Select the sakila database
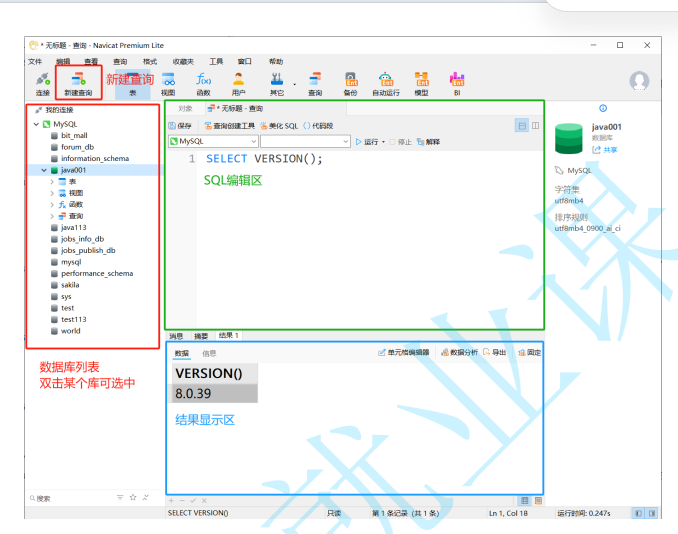Image resolution: width=678 pixels, height=534 pixels. pos(70,285)
